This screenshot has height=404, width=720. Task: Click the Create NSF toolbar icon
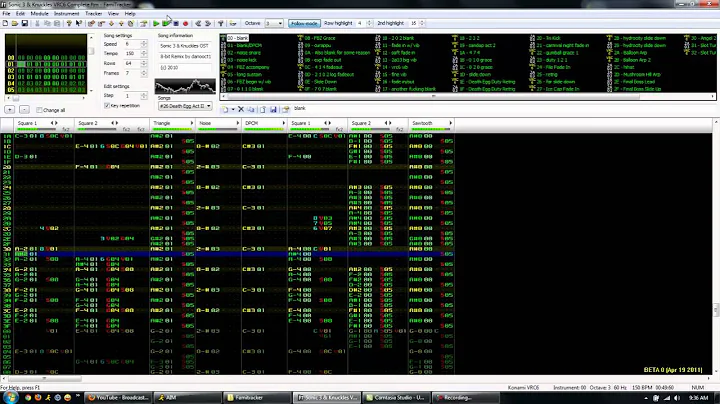click(233, 23)
